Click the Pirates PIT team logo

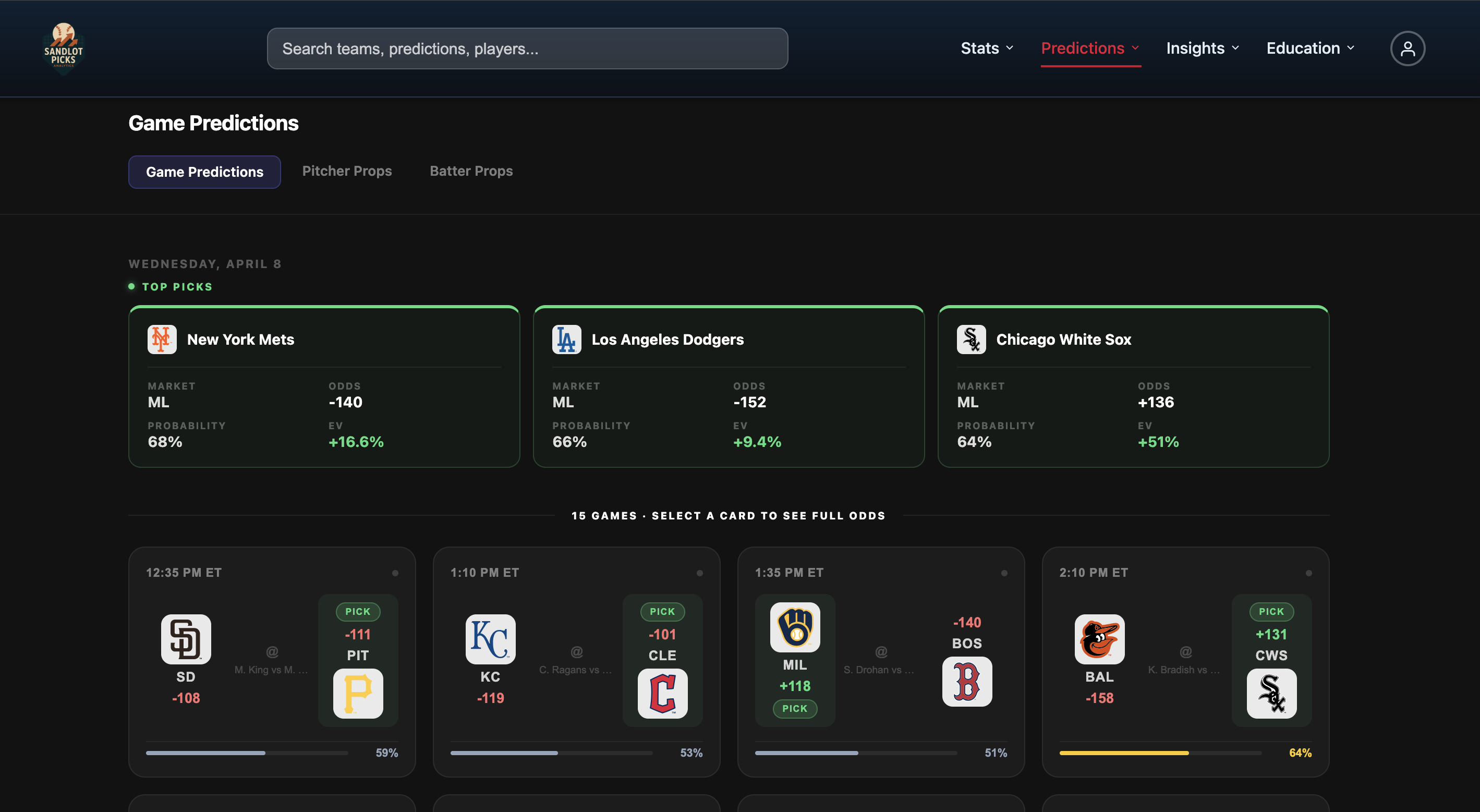click(x=358, y=693)
